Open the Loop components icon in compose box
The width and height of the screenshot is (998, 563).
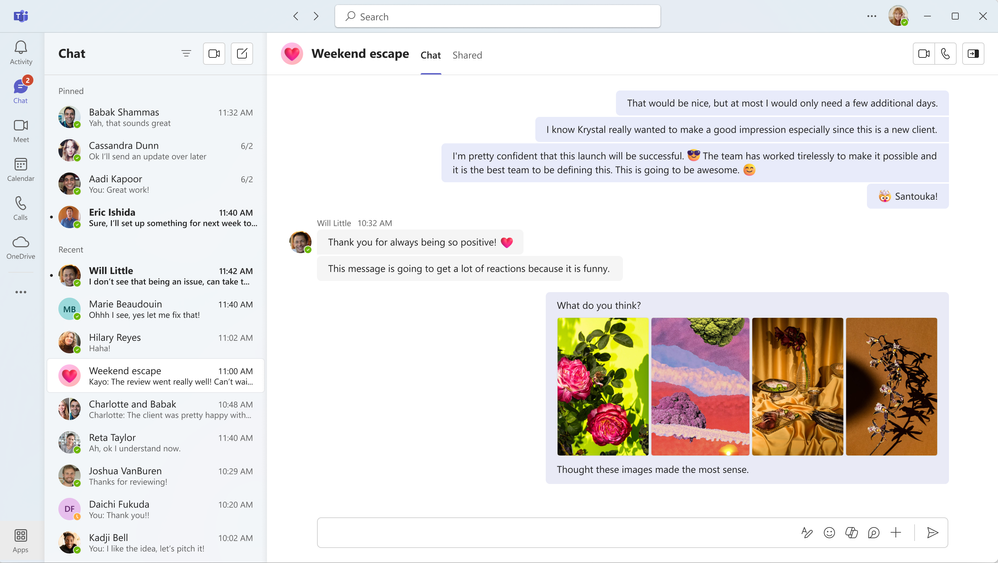[x=873, y=533]
